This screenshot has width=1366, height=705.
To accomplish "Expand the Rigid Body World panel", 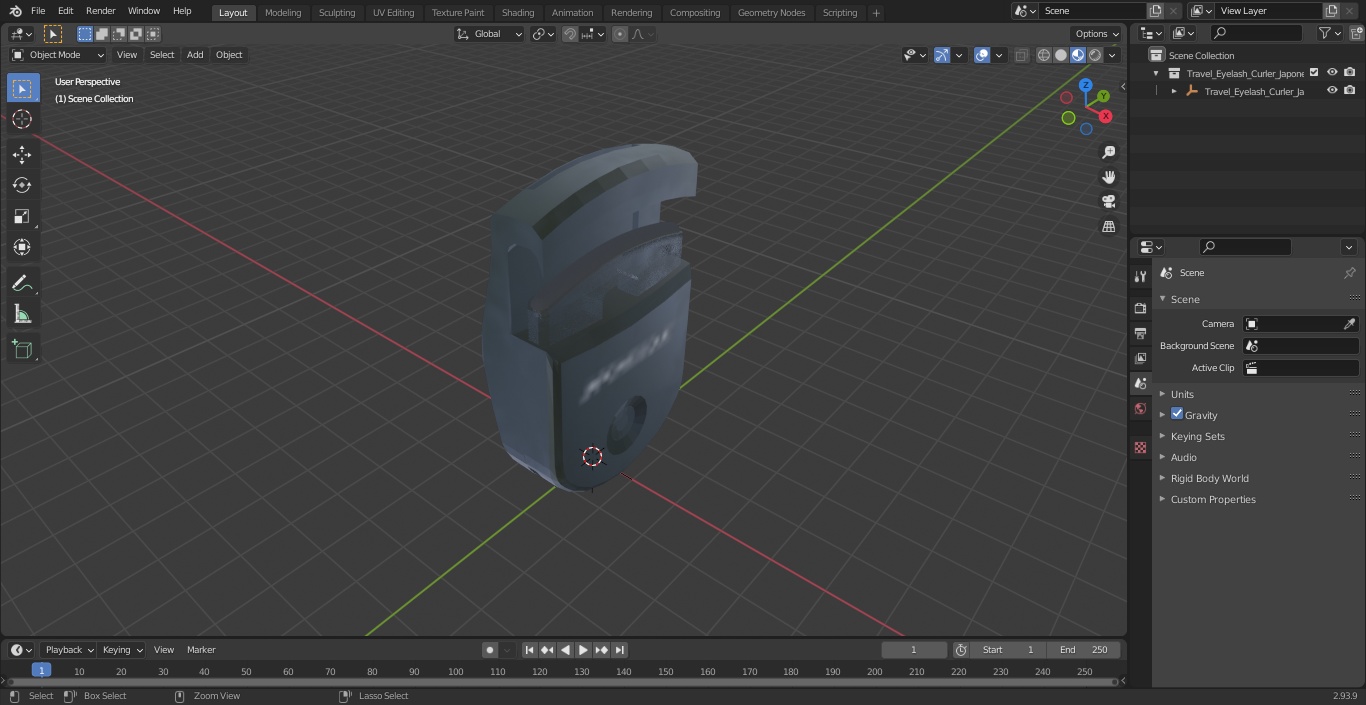I will [x=1209, y=478].
